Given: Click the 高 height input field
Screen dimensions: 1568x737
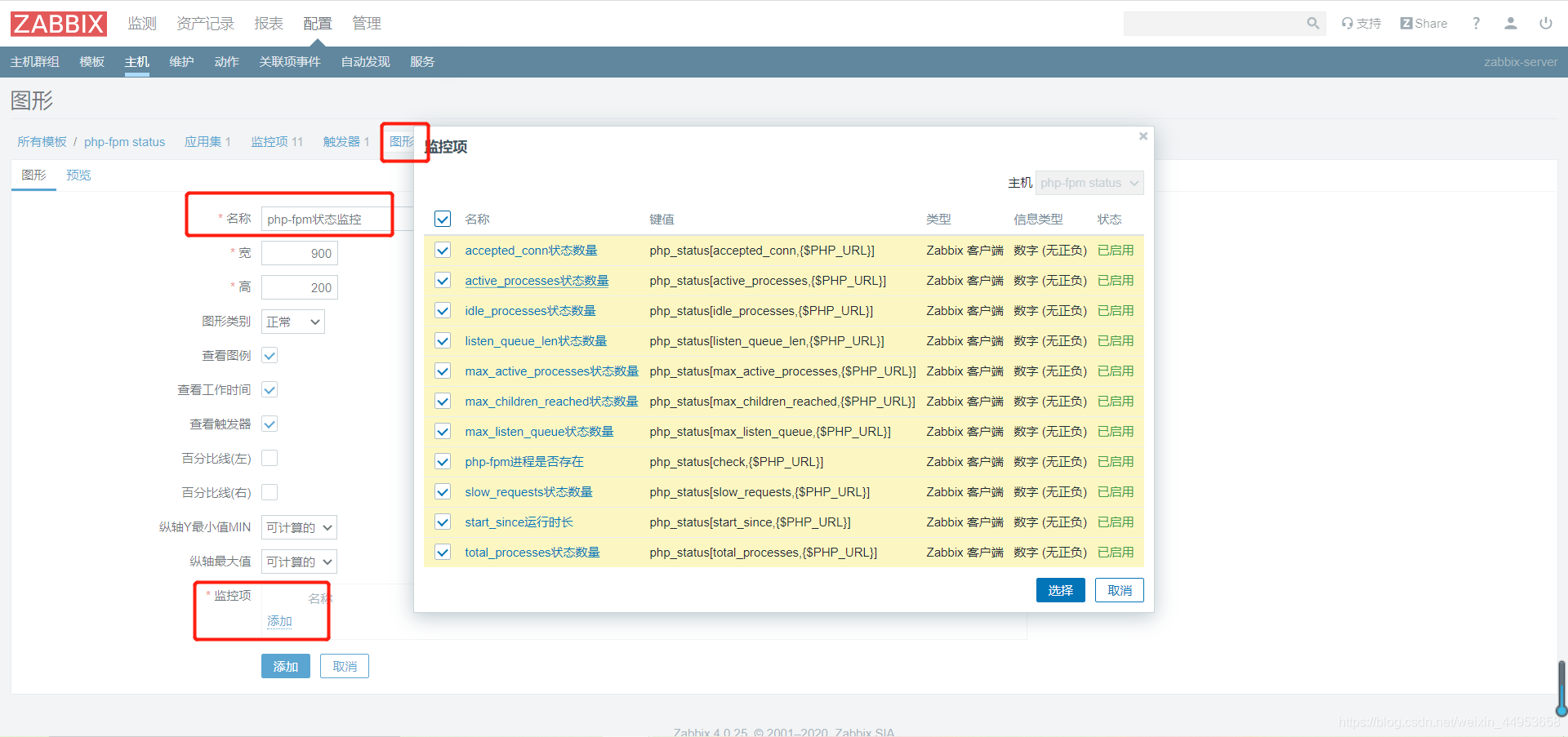Looking at the screenshot, I should click(300, 287).
